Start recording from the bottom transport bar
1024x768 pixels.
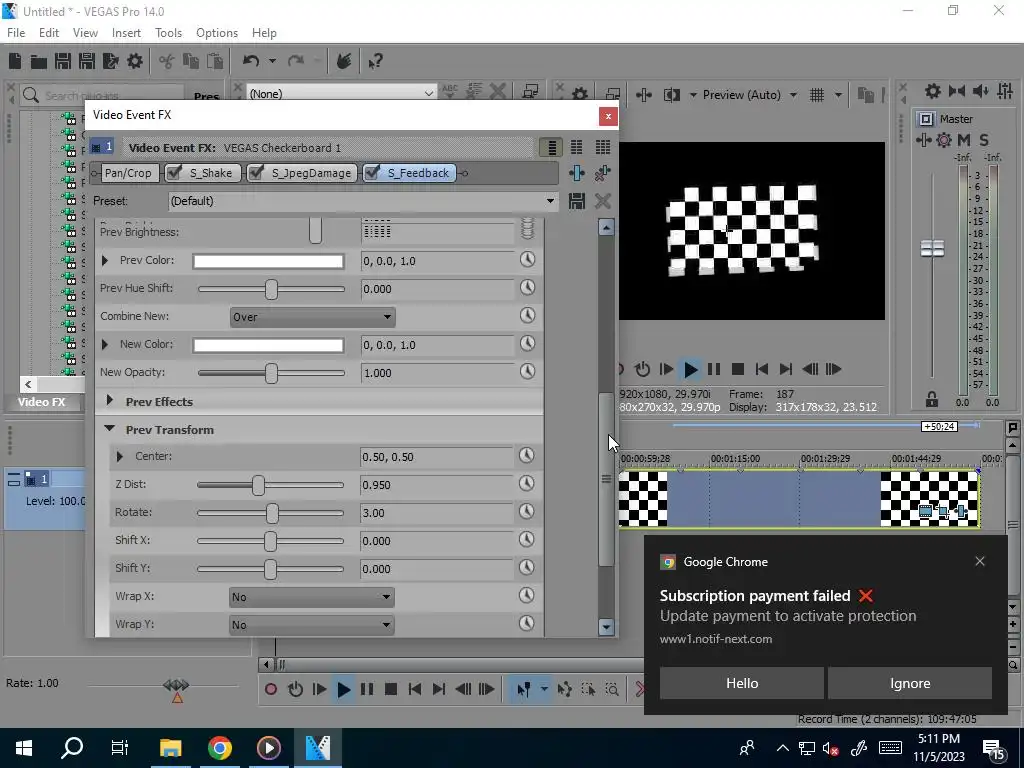[270, 689]
